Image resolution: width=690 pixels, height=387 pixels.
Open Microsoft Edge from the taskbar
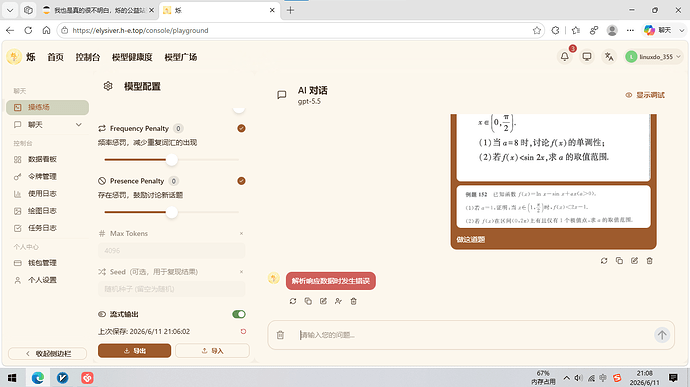click(x=38, y=378)
